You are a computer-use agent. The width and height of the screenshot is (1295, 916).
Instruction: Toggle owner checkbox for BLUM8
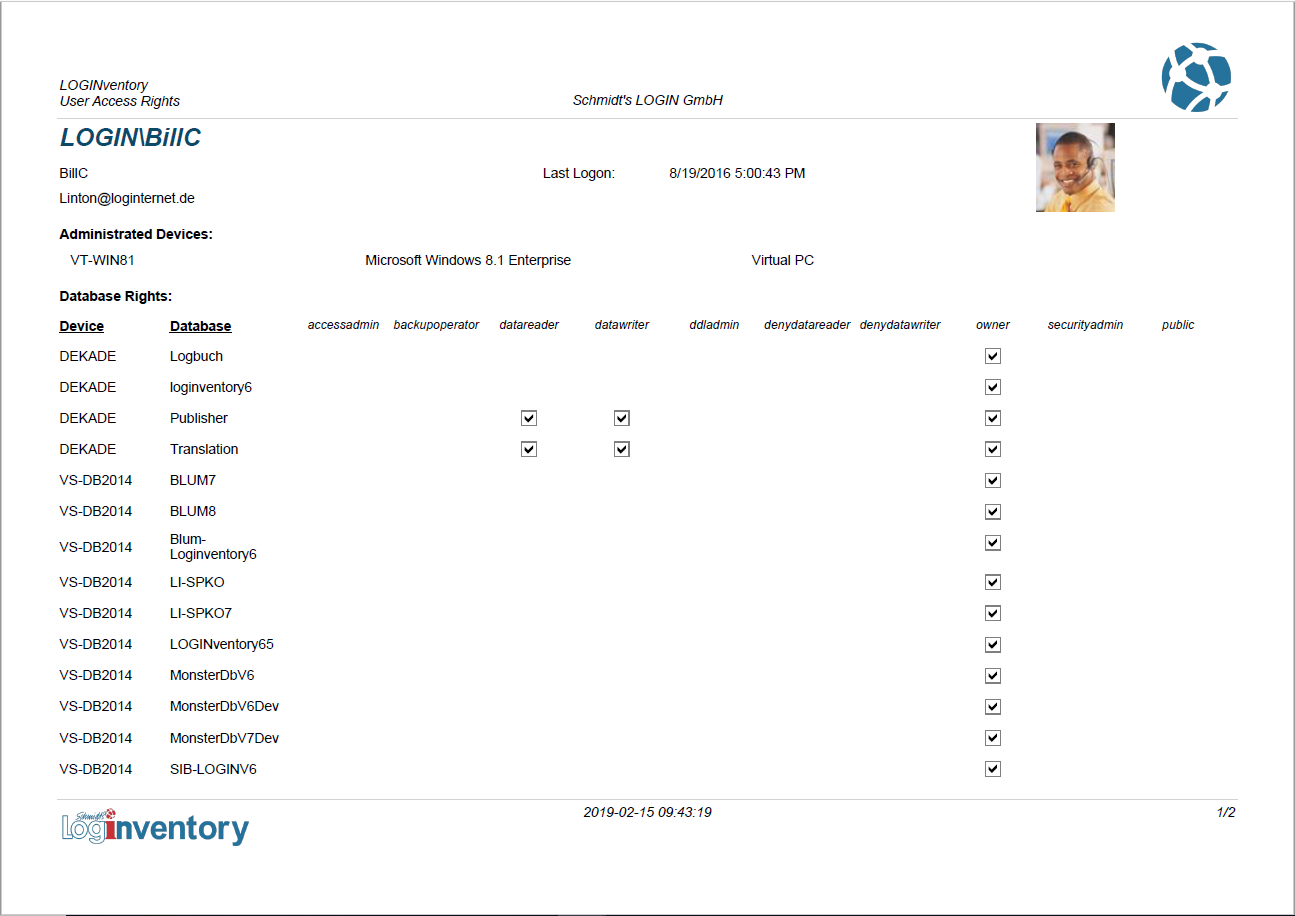point(993,511)
